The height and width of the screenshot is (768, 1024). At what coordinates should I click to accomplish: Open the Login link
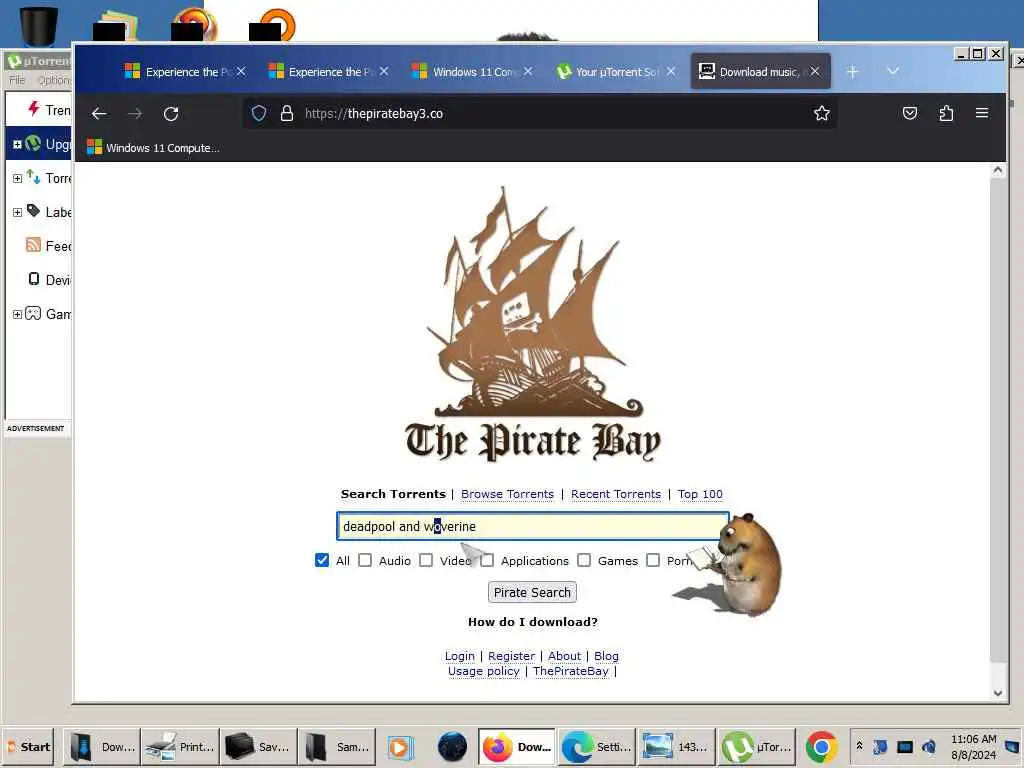460,656
